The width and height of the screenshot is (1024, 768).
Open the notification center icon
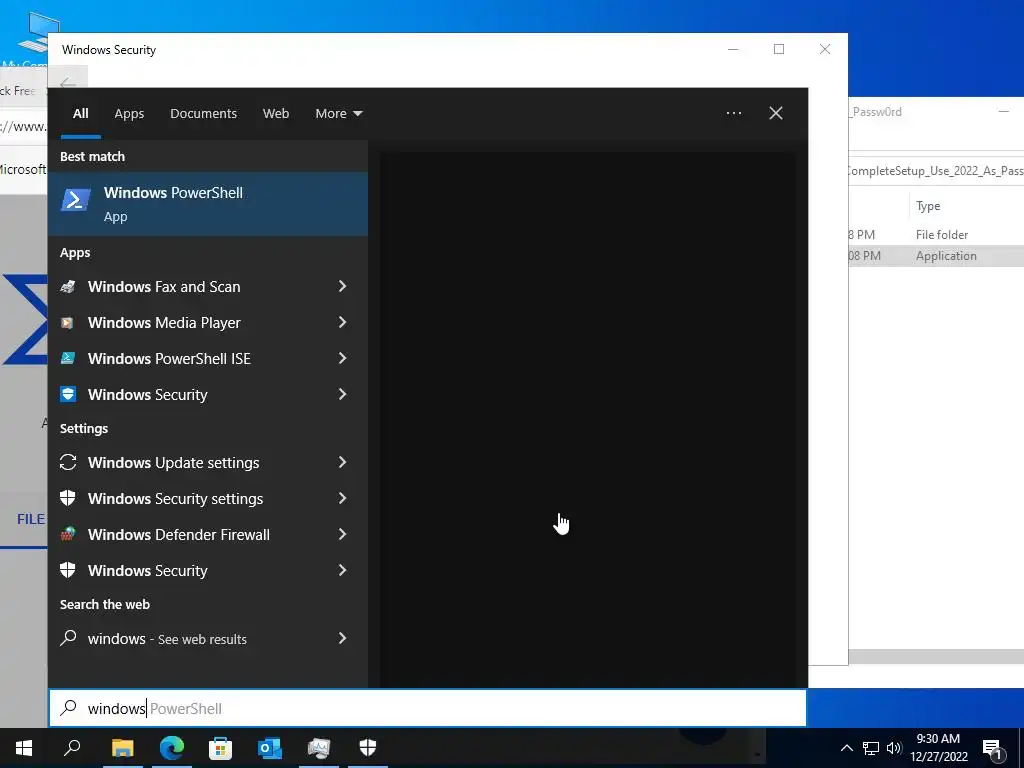point(992,748)
